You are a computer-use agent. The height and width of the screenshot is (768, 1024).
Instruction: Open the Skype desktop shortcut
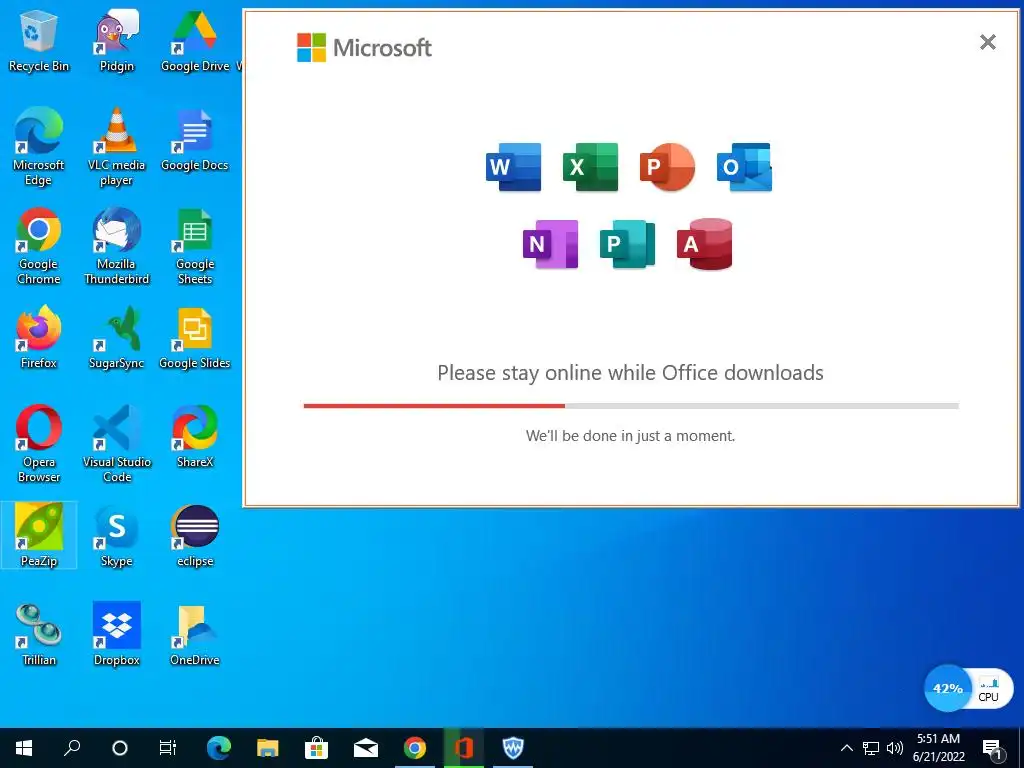(x=116, y=535)
